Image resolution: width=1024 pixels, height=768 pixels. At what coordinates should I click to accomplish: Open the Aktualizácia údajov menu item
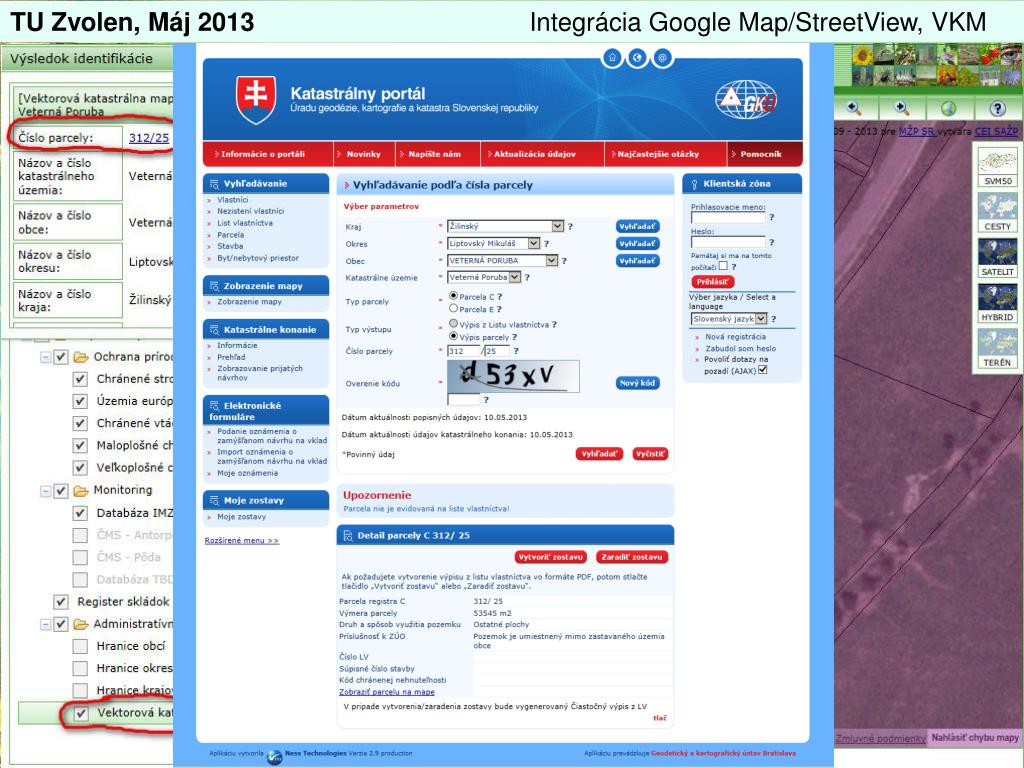click(535, 154)
